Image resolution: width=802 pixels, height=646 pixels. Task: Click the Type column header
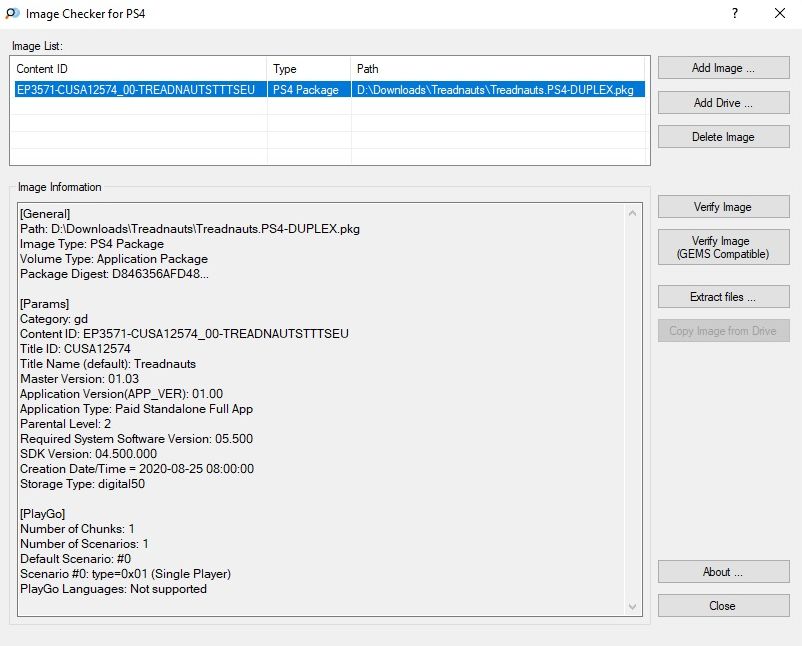point(308,69)
